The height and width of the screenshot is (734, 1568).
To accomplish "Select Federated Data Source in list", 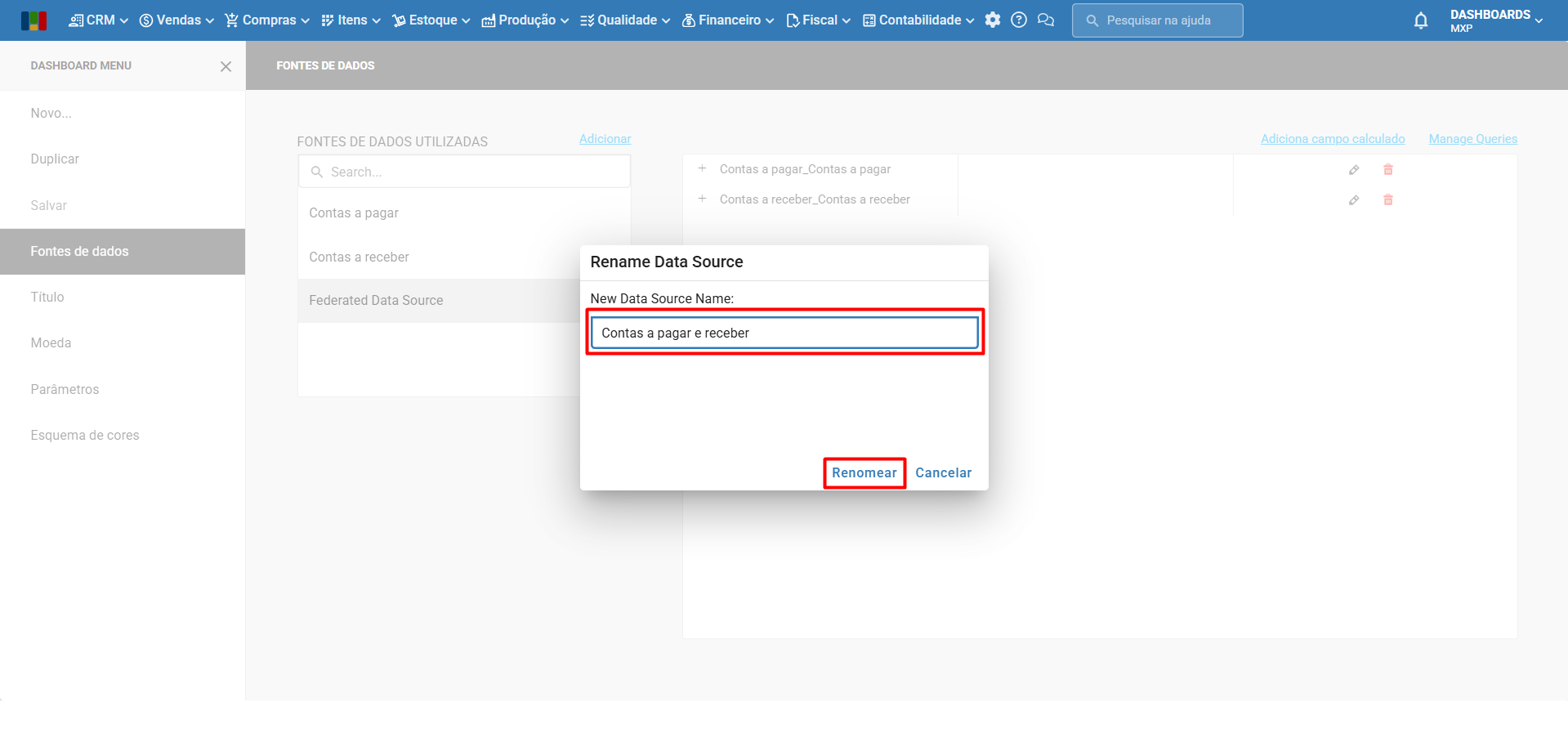I will (x=376, y=301).
